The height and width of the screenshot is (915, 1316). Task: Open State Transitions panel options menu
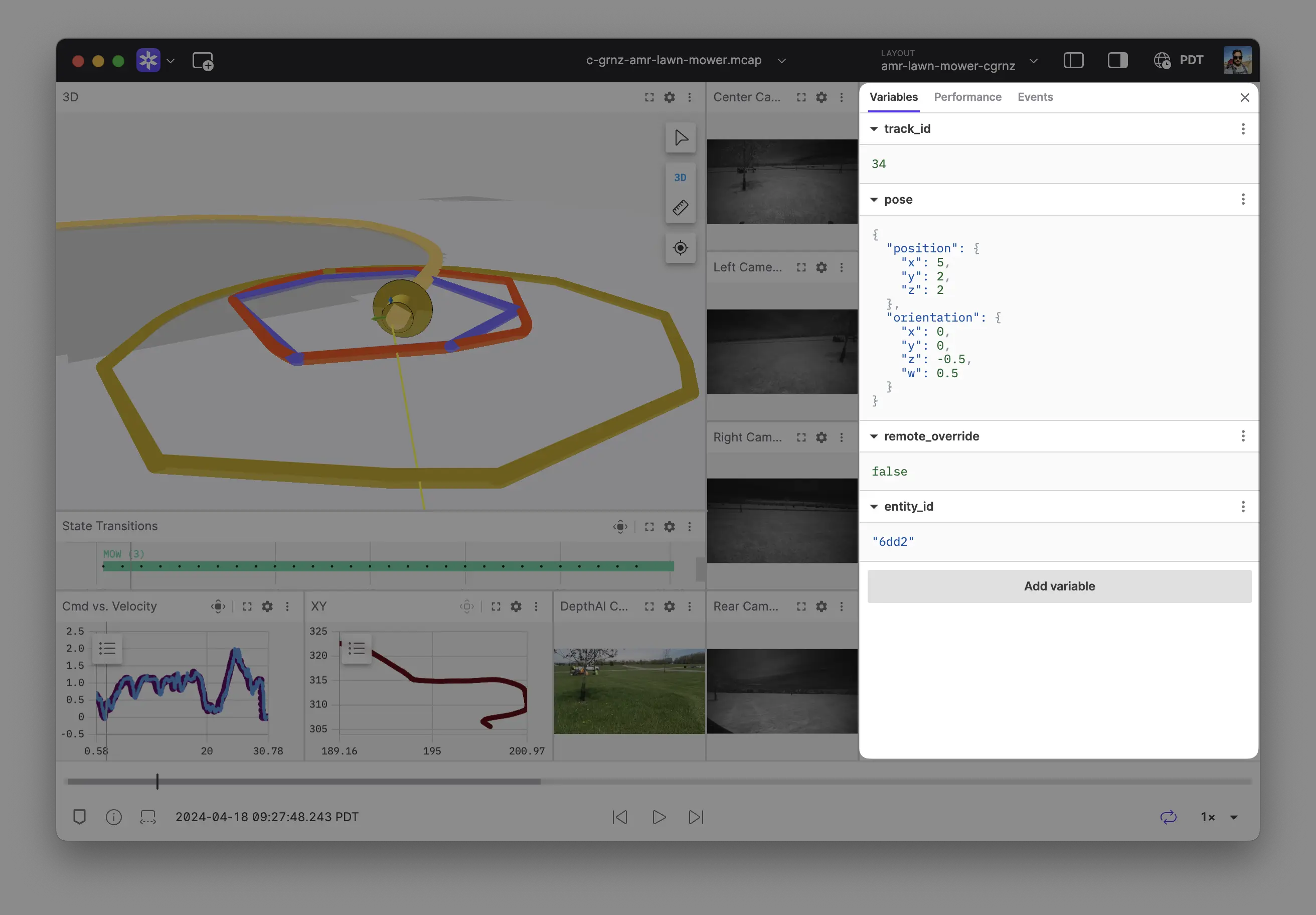pos(690,526)
